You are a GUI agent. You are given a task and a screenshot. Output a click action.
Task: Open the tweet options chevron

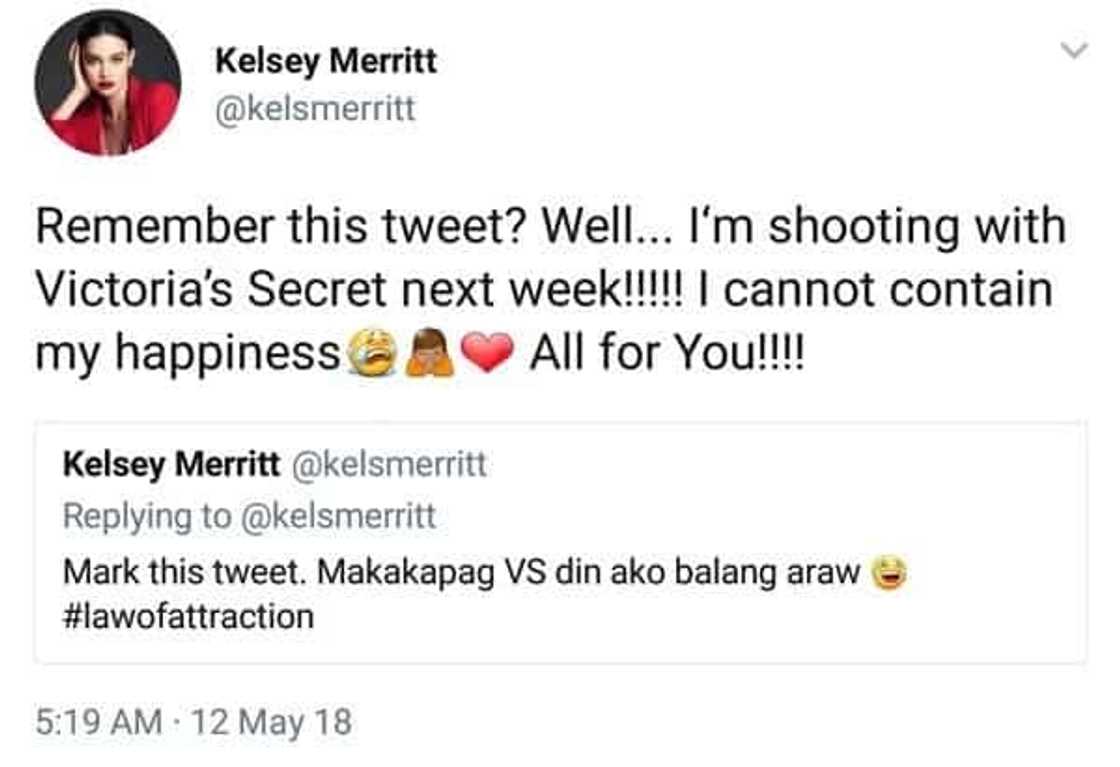click(x=1073, y=48)
